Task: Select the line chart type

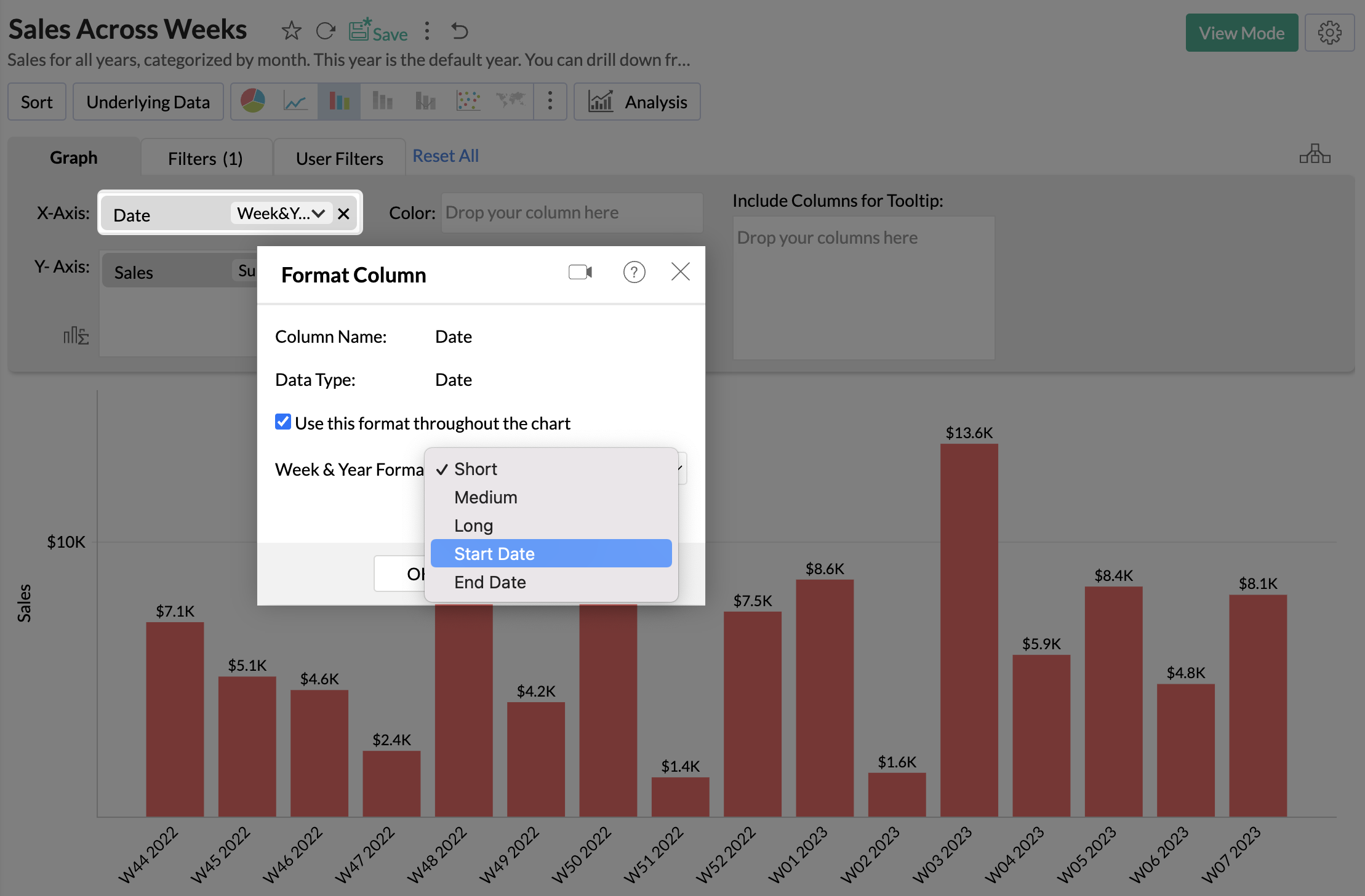Action: tap(295, 101)
